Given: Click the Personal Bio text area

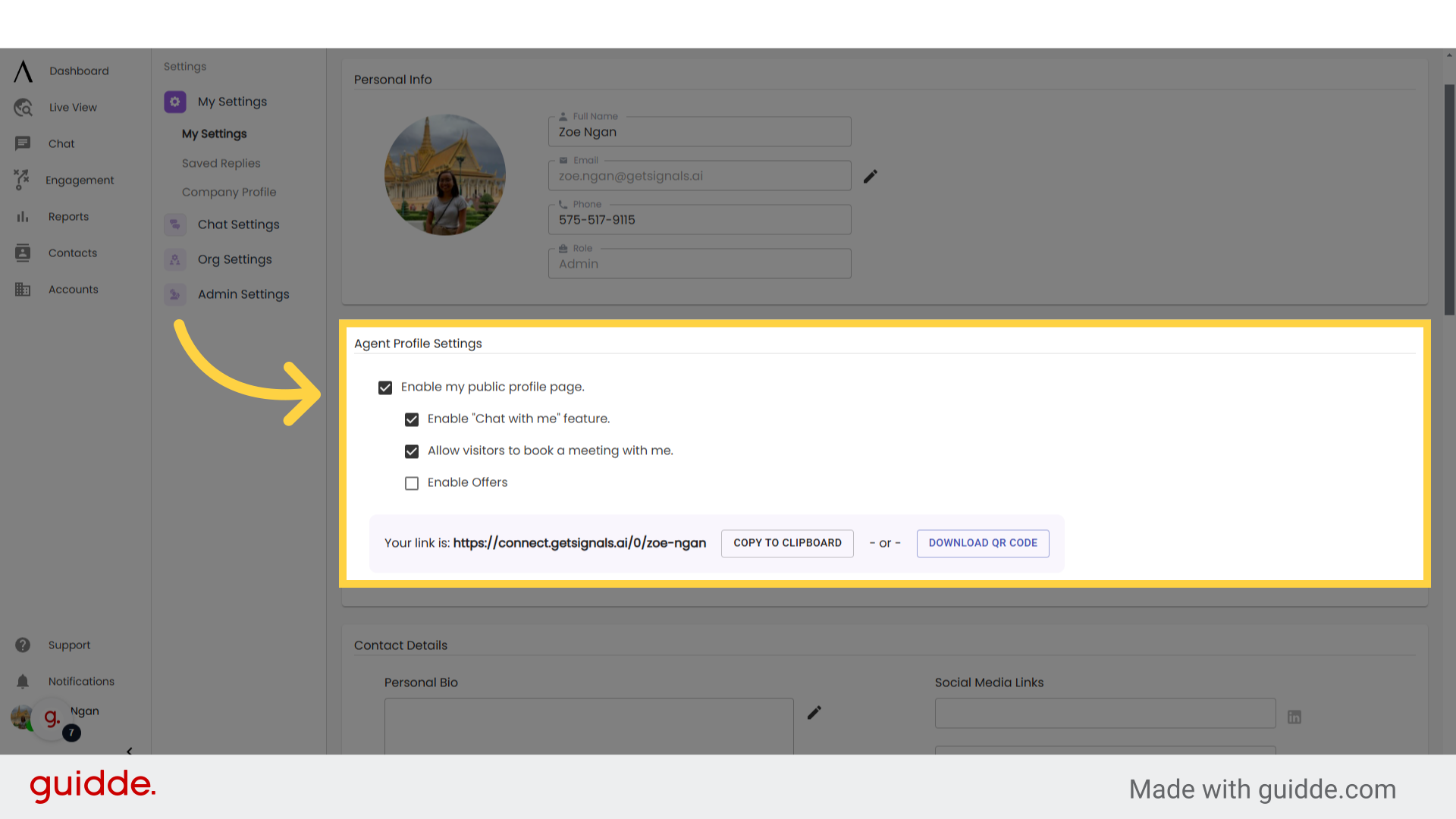Looking at the screenshot, I should click(x=588, y=726).
